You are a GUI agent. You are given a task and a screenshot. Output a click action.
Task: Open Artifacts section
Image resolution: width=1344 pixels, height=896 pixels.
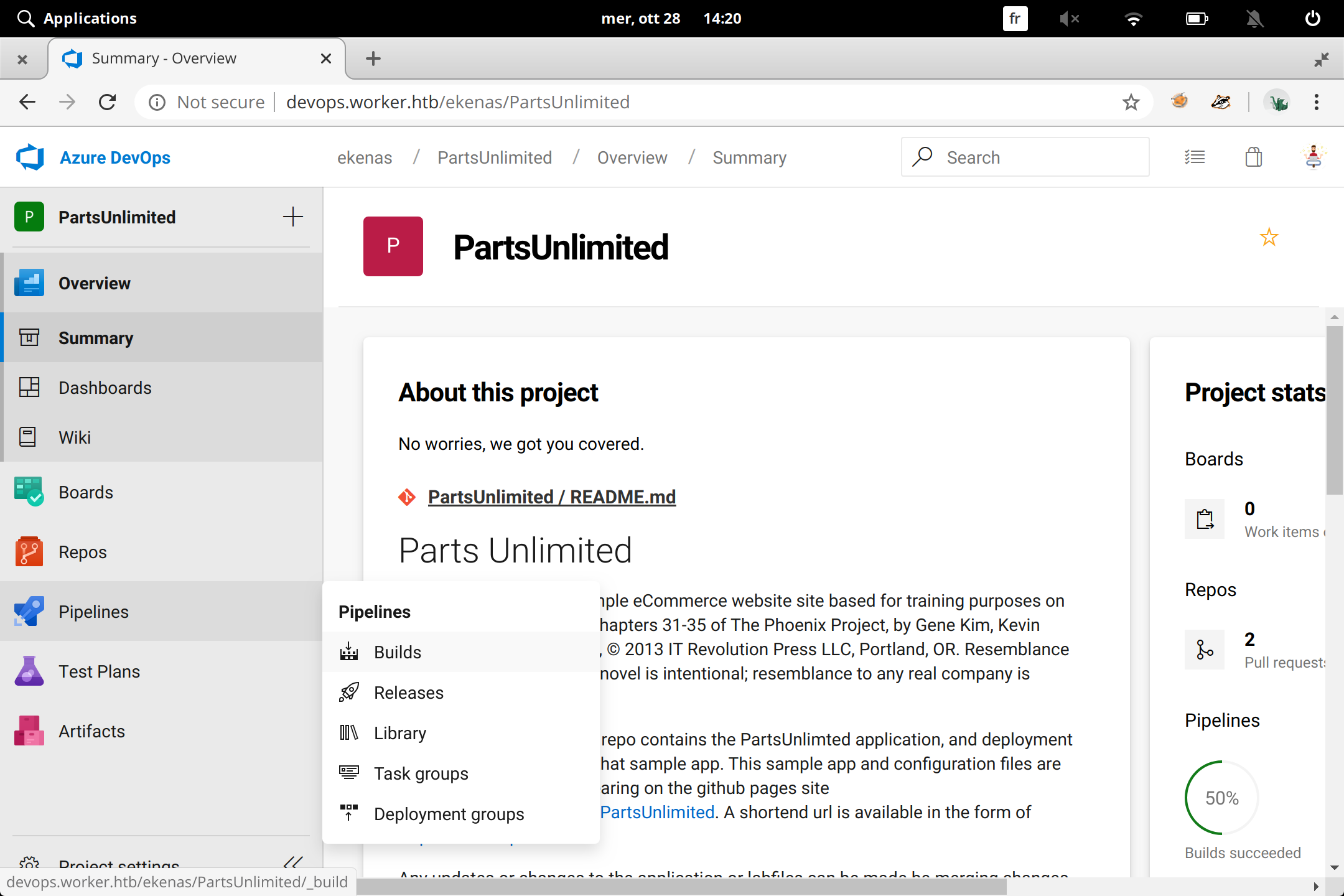click(x=91, y=731)
